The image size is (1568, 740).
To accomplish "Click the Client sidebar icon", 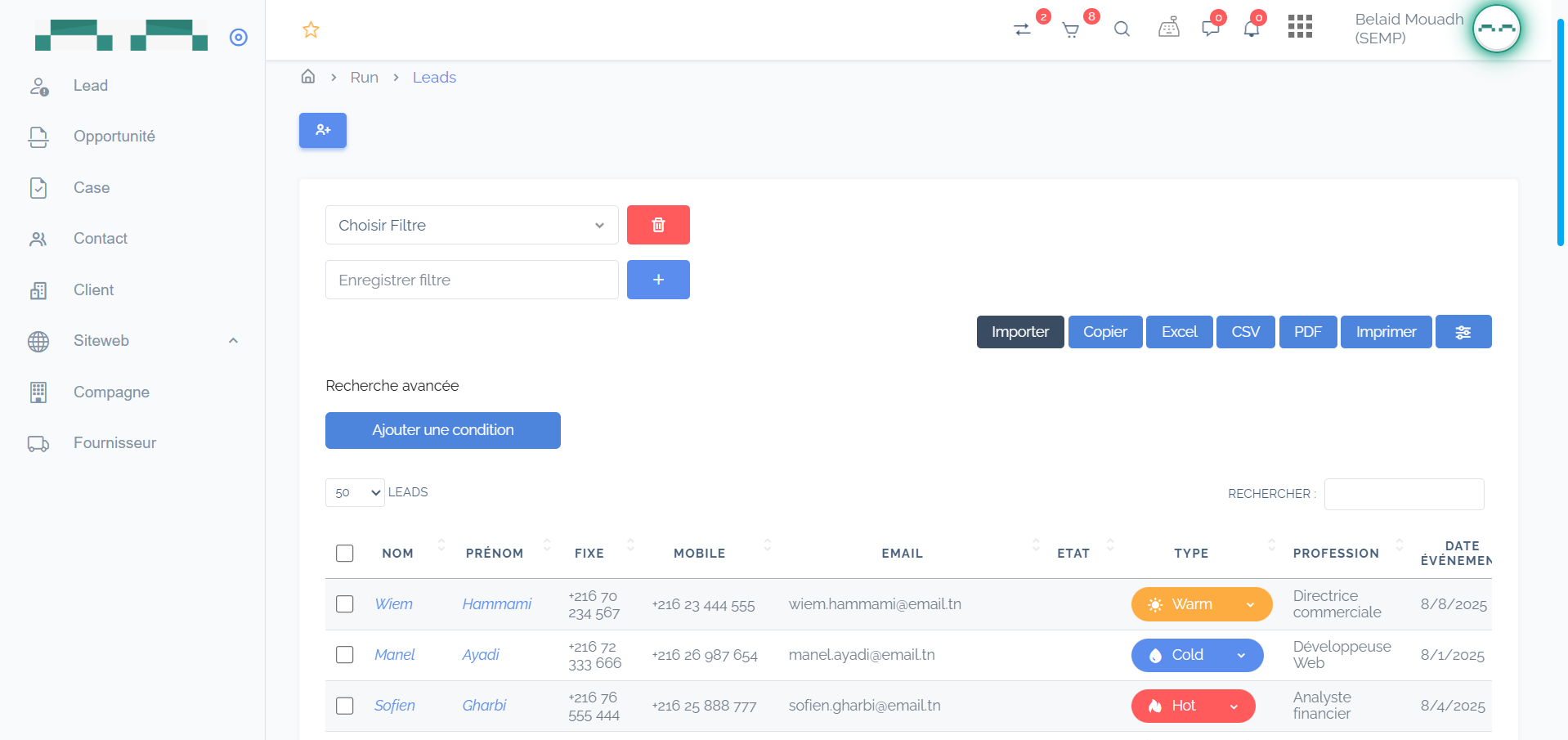I will click(38, 290).
